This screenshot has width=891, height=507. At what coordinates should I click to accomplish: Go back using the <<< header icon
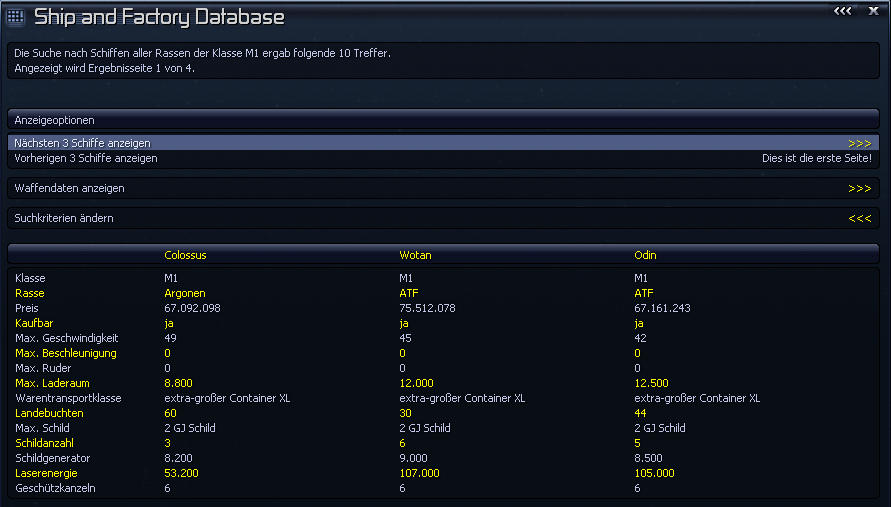[842, 11]
